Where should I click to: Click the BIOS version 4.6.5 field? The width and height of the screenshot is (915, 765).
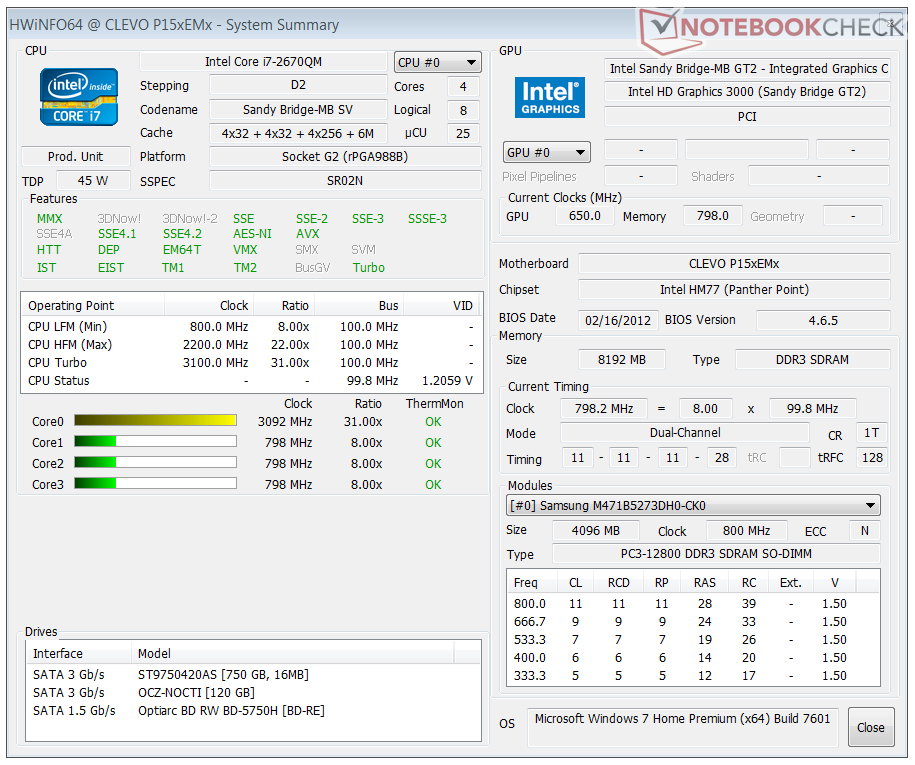tap(823, 320)
